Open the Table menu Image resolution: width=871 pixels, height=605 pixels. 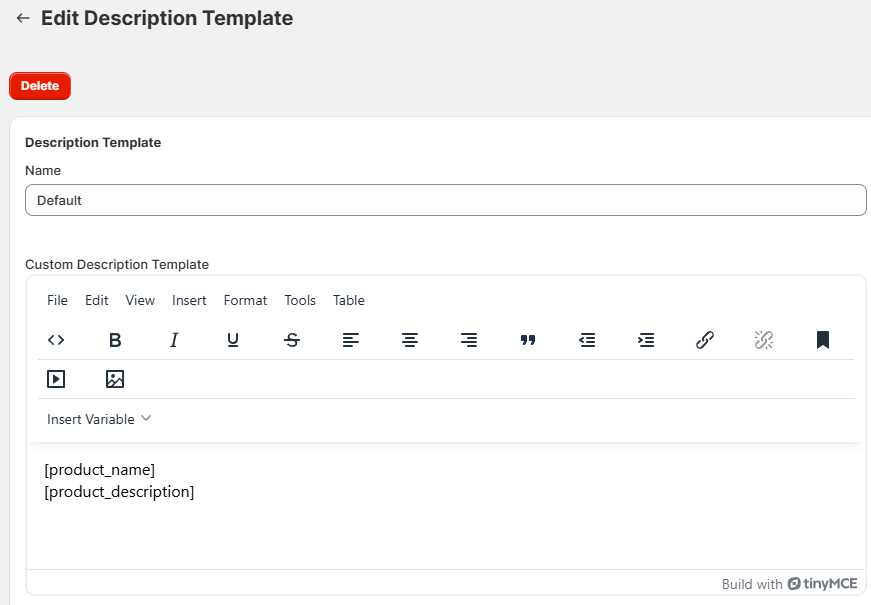[x=349, y=300]
